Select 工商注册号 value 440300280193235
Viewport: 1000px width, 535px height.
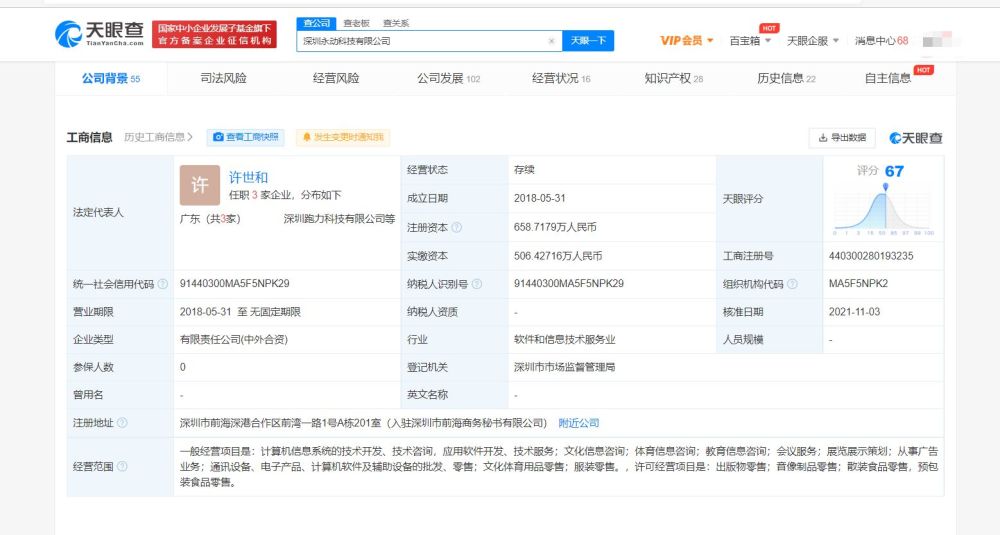coord(871,256)
